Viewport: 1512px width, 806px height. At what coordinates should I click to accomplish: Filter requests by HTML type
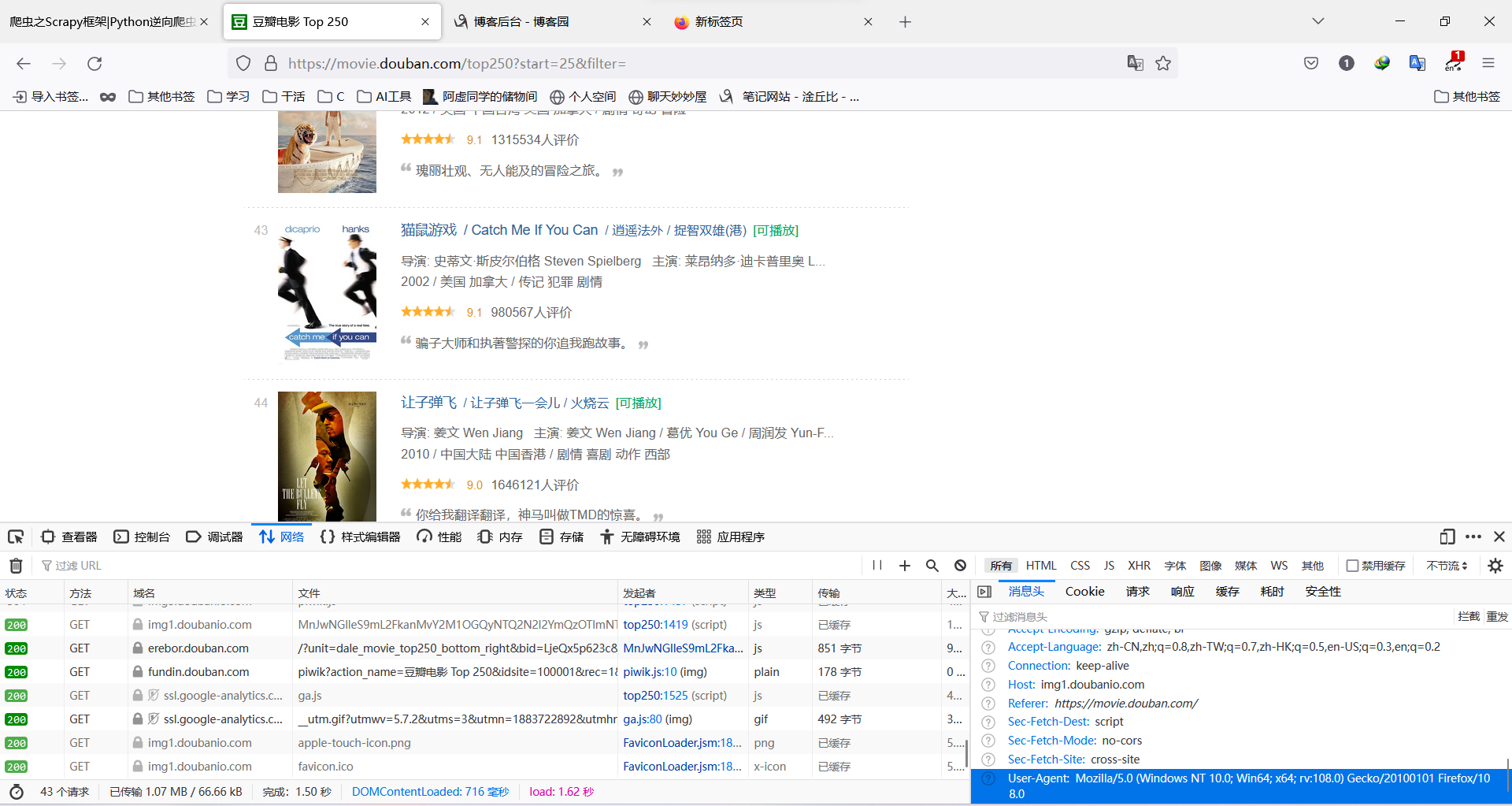[1041, 566]
